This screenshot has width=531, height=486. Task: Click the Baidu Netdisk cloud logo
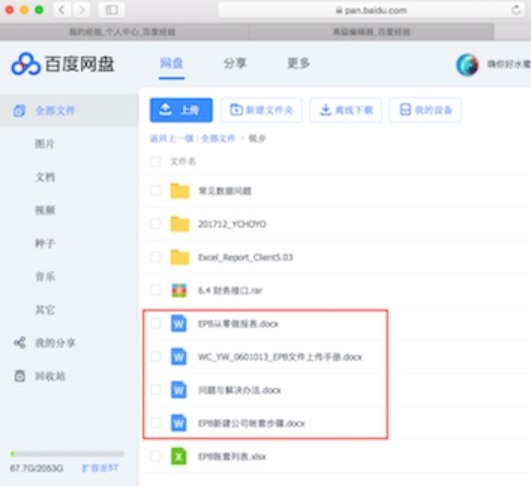[26, 64]
